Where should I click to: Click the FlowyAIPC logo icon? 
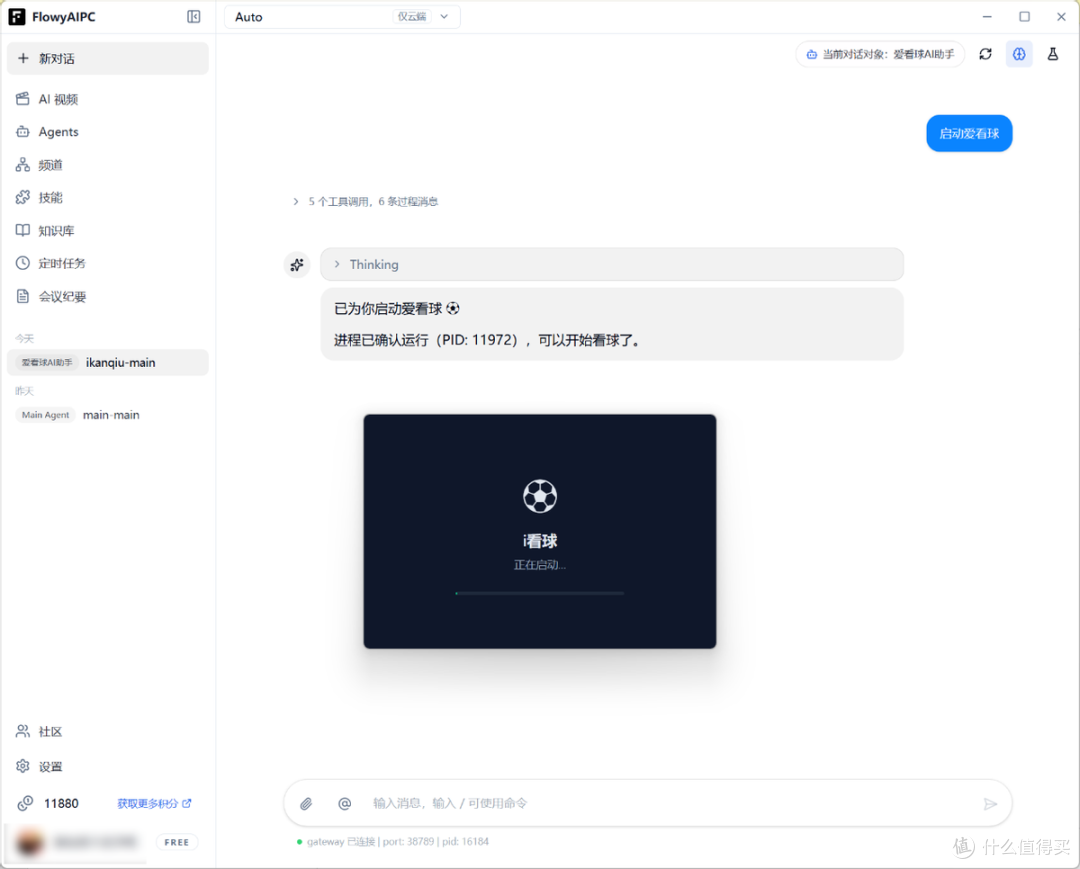(17, 17)
